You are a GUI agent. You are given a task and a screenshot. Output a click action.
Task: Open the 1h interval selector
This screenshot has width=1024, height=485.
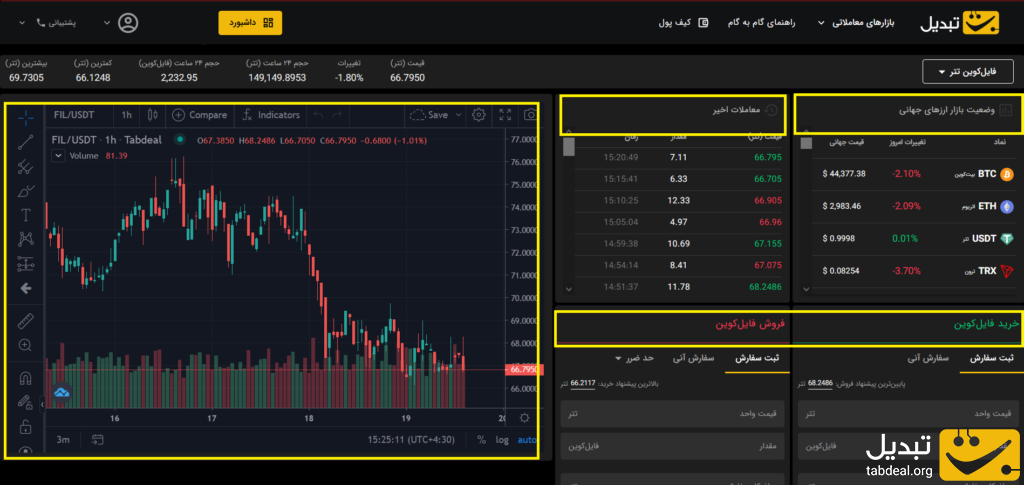point(126,115)
